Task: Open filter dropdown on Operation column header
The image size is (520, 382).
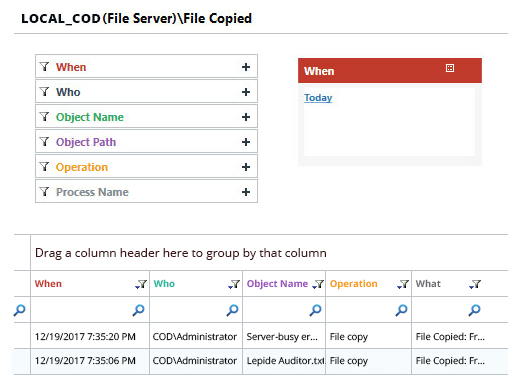Action: [403, 284]
